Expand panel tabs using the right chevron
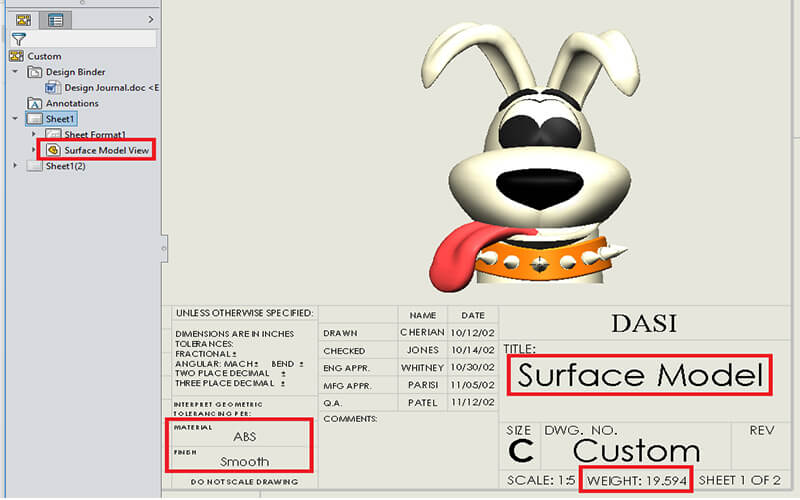The height and width of the screenshot is (500, 800). (x=150, y=19)
